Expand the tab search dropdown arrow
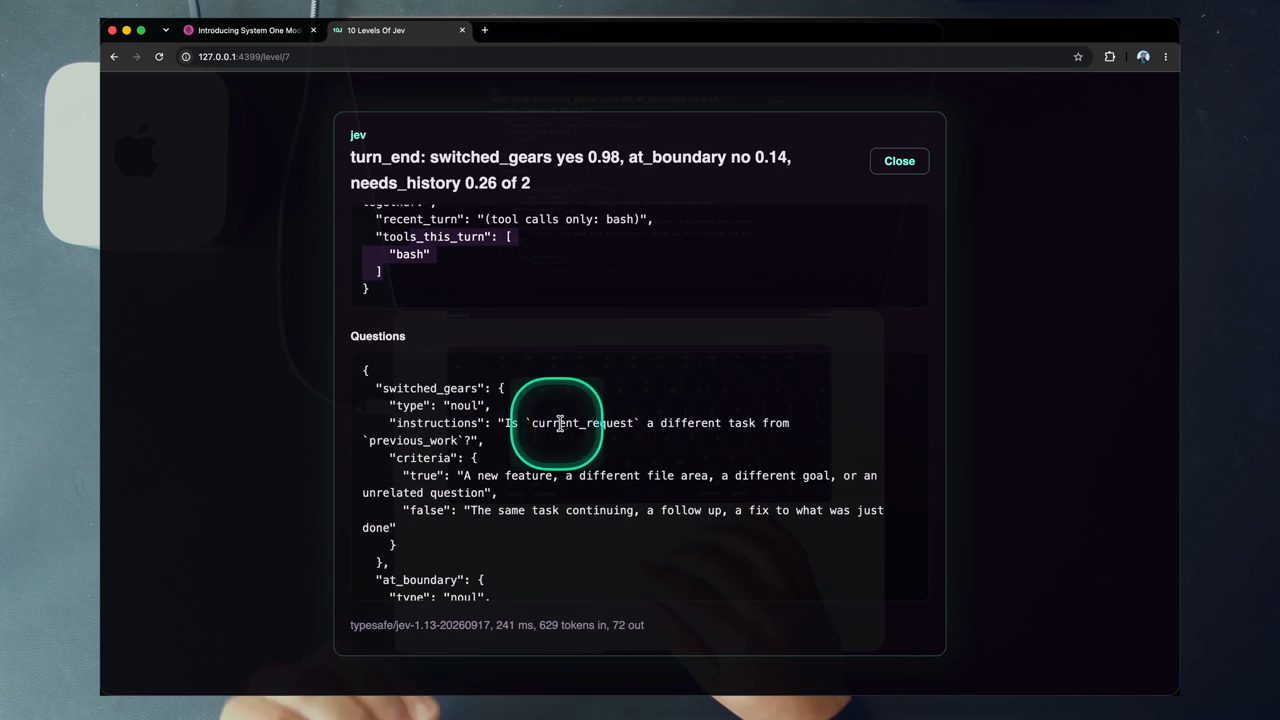Image resolution: width=1280 pixels, height=720 pixels. (165, 31)
